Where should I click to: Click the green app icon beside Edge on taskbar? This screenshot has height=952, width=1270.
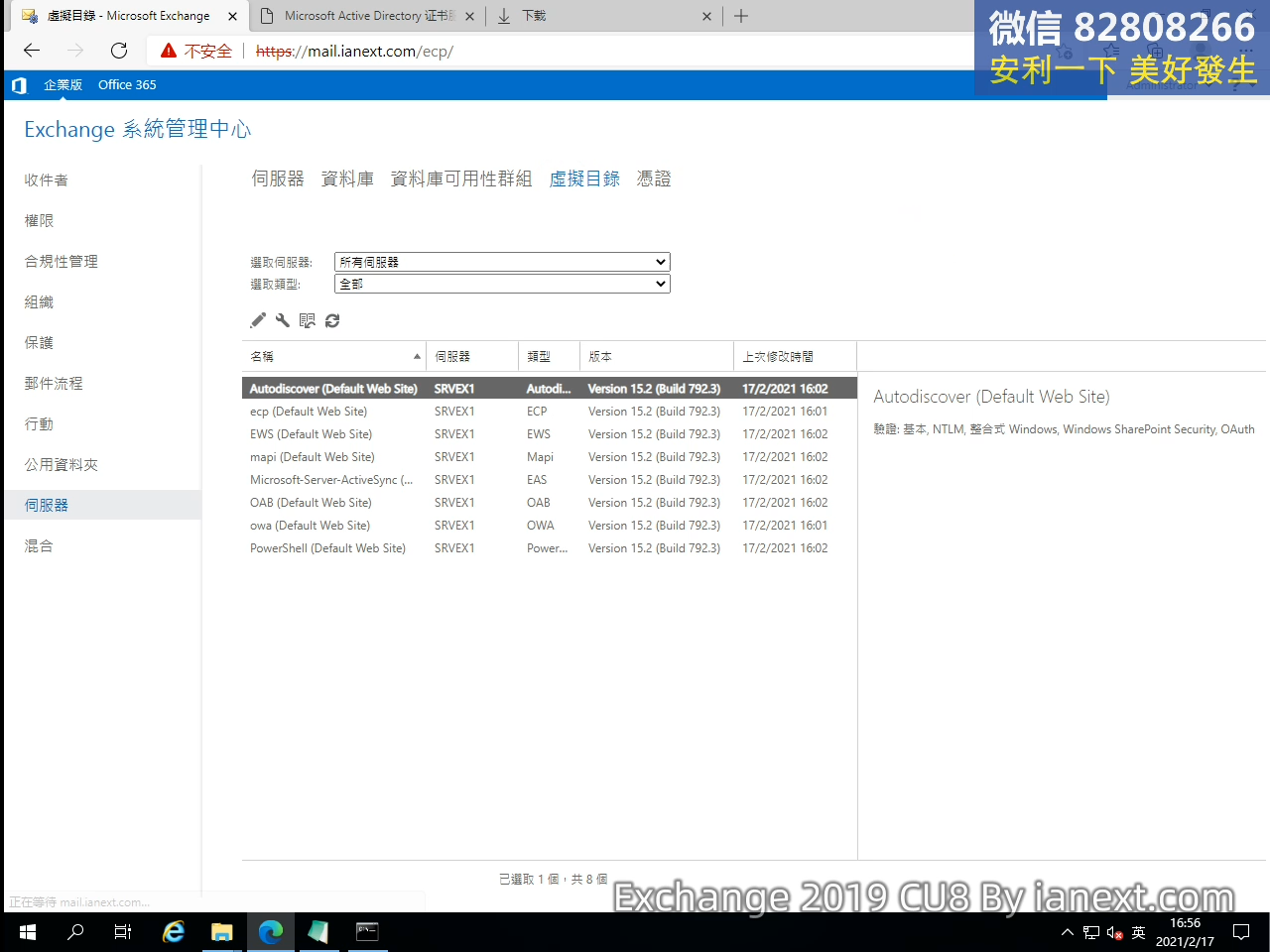pyautogui.click(x=318, y=932)
